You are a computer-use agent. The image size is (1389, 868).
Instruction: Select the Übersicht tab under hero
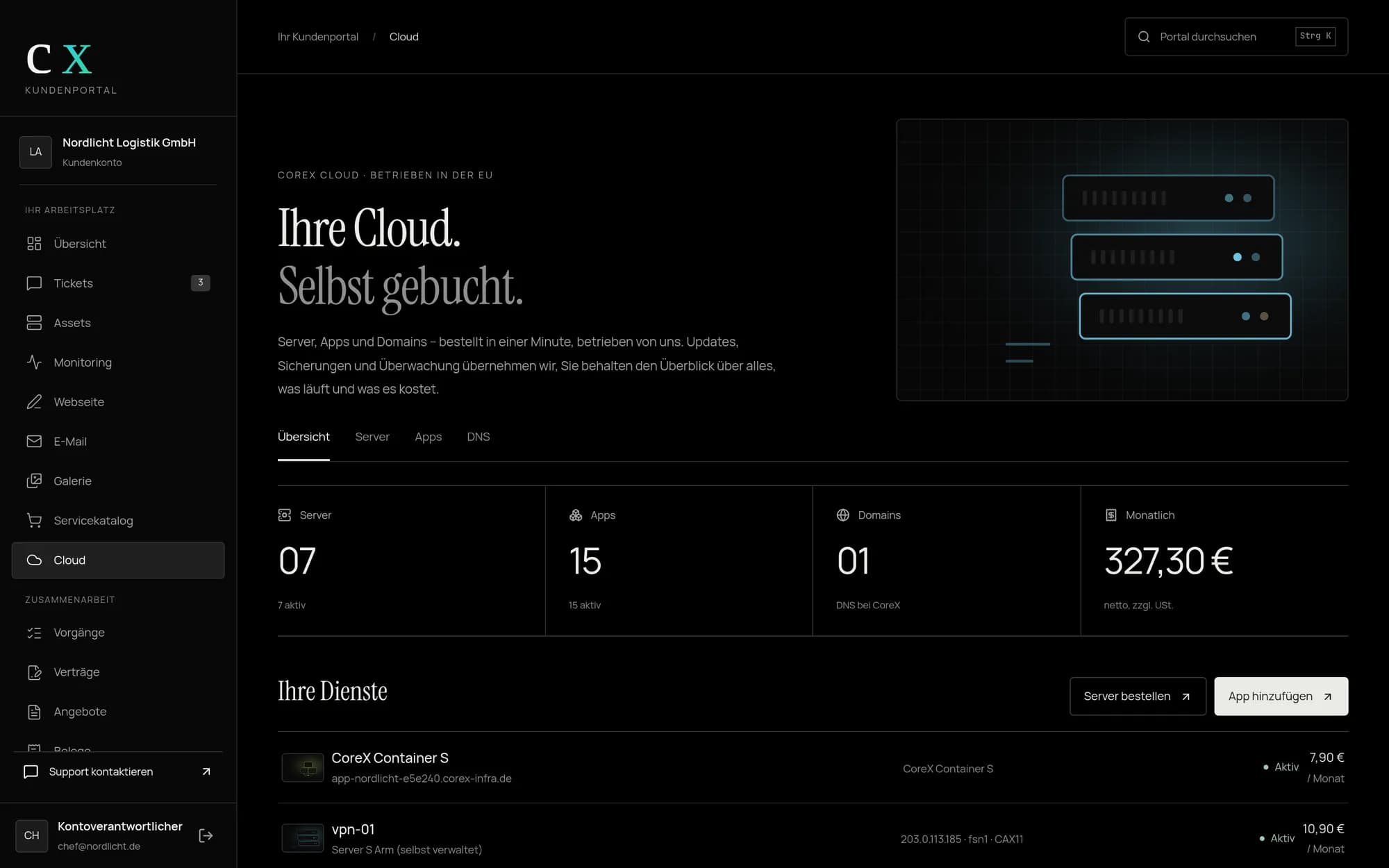pos(303,437)
